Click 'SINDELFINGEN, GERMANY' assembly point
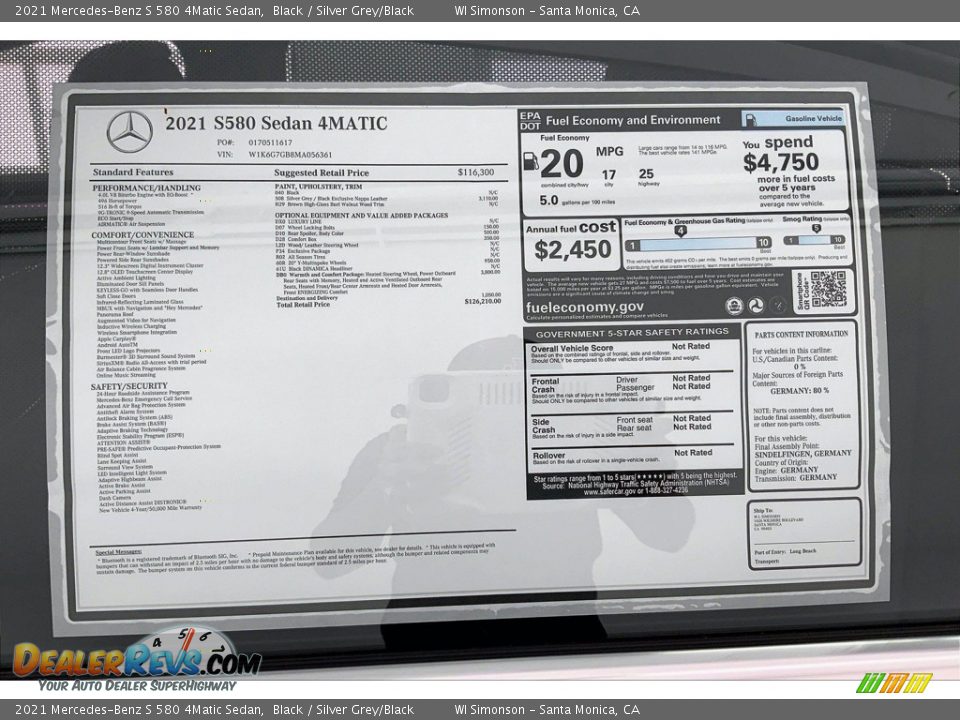This screenshot has width=960, height=720. click(x=803, y=454)
